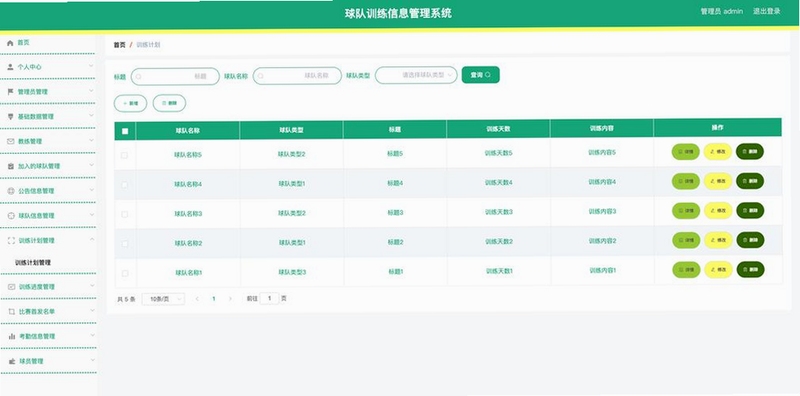Viewport: 800px width, 396px height.
Task: Click the previous page arrow
Action: point(197,299)
